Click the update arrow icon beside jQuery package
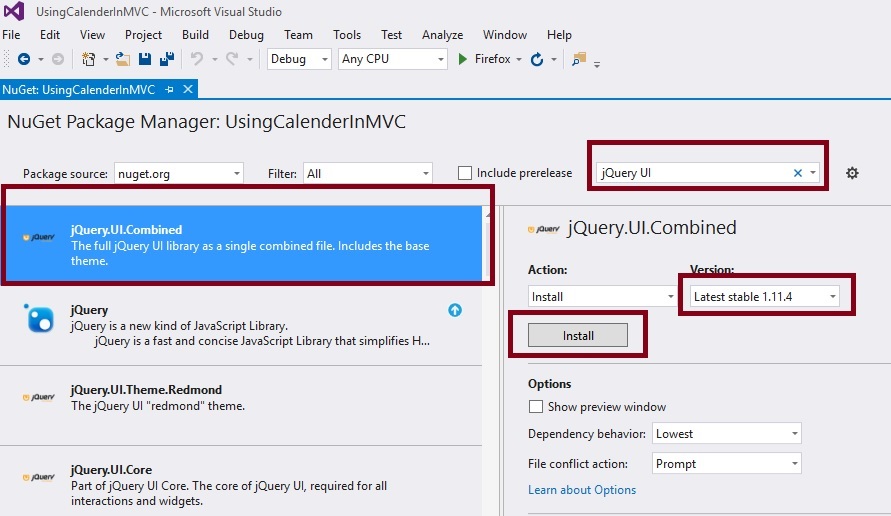Viewport: 891px width, 516px height. [455, 310]
